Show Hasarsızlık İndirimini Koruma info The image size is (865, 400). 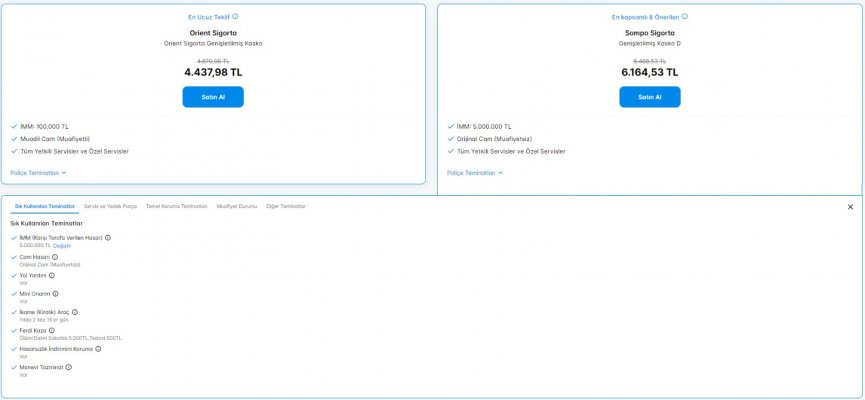[x=98, y=349]
